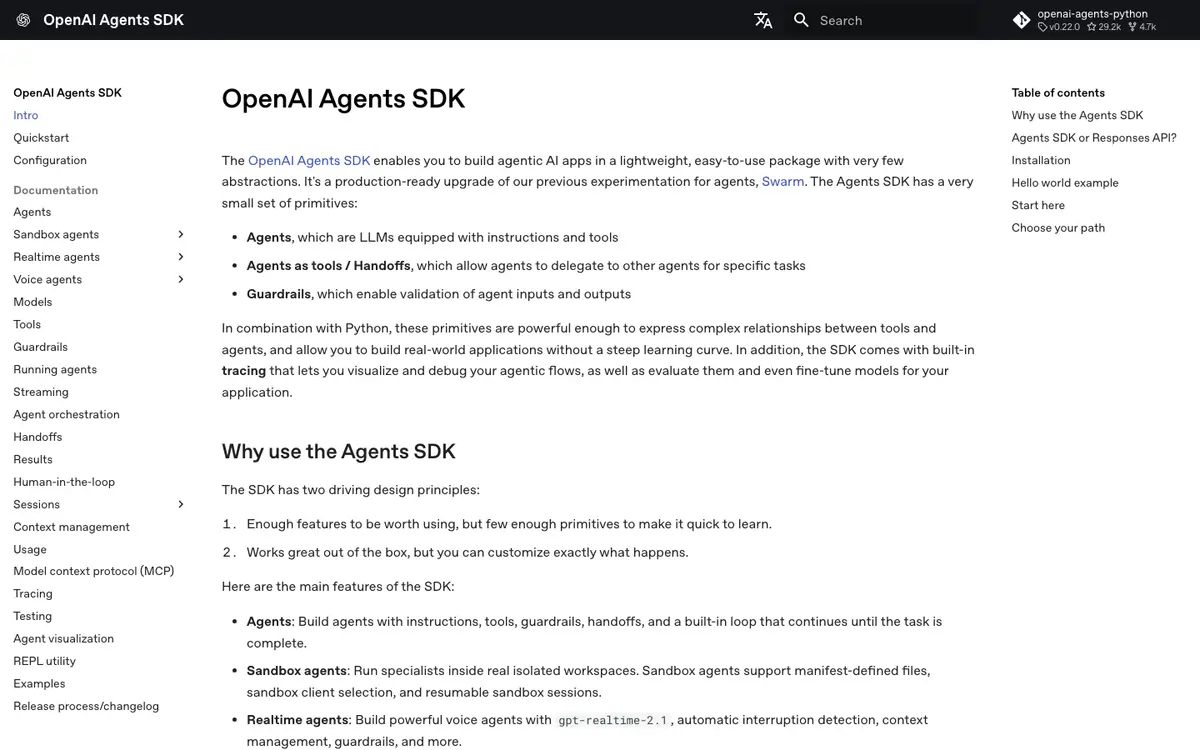Click the OpenAI Agents SDK sidebar heading
This screenshot has width=1200, height=750.
coord(67,93)
